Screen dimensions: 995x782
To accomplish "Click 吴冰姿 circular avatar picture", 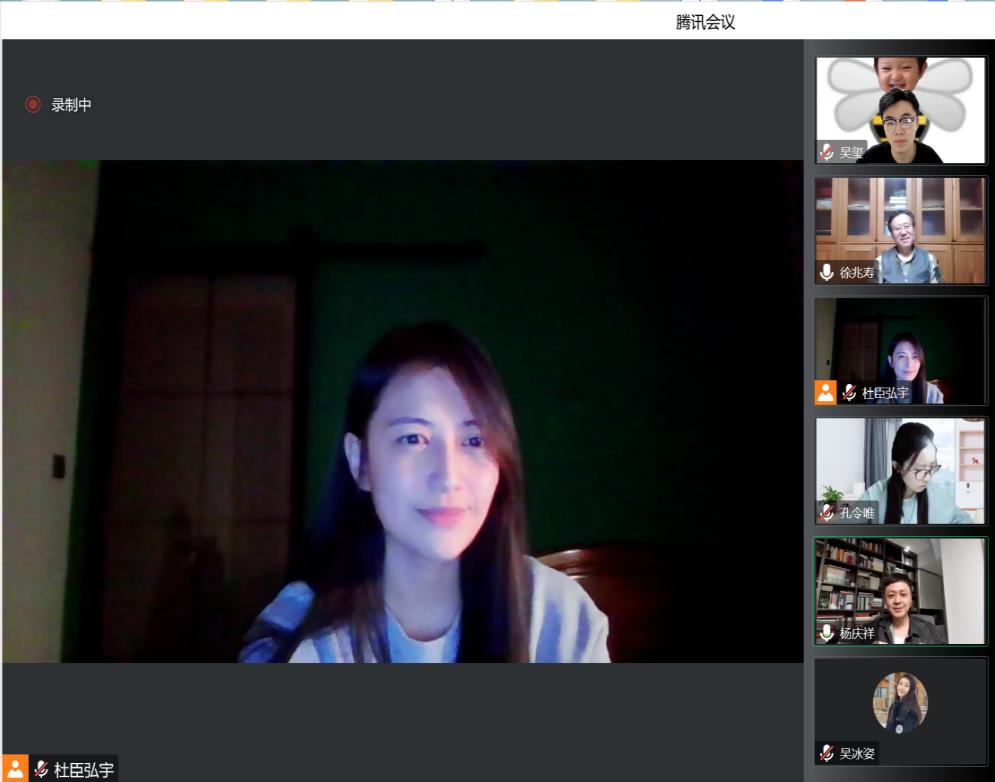I will (x=900, y=702).
